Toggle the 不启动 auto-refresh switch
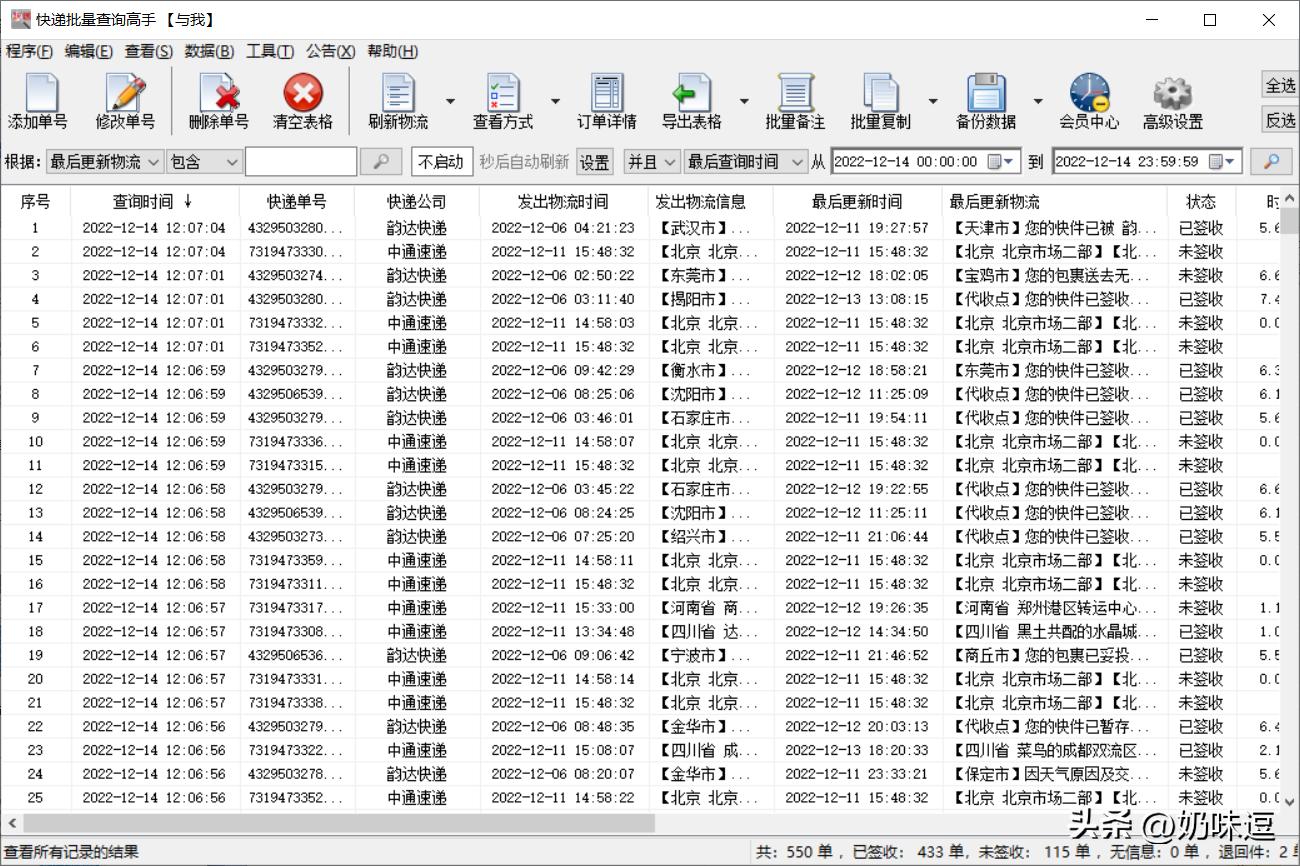The height and width of the screenshot is (866, 1300). [x=442, y=160]
